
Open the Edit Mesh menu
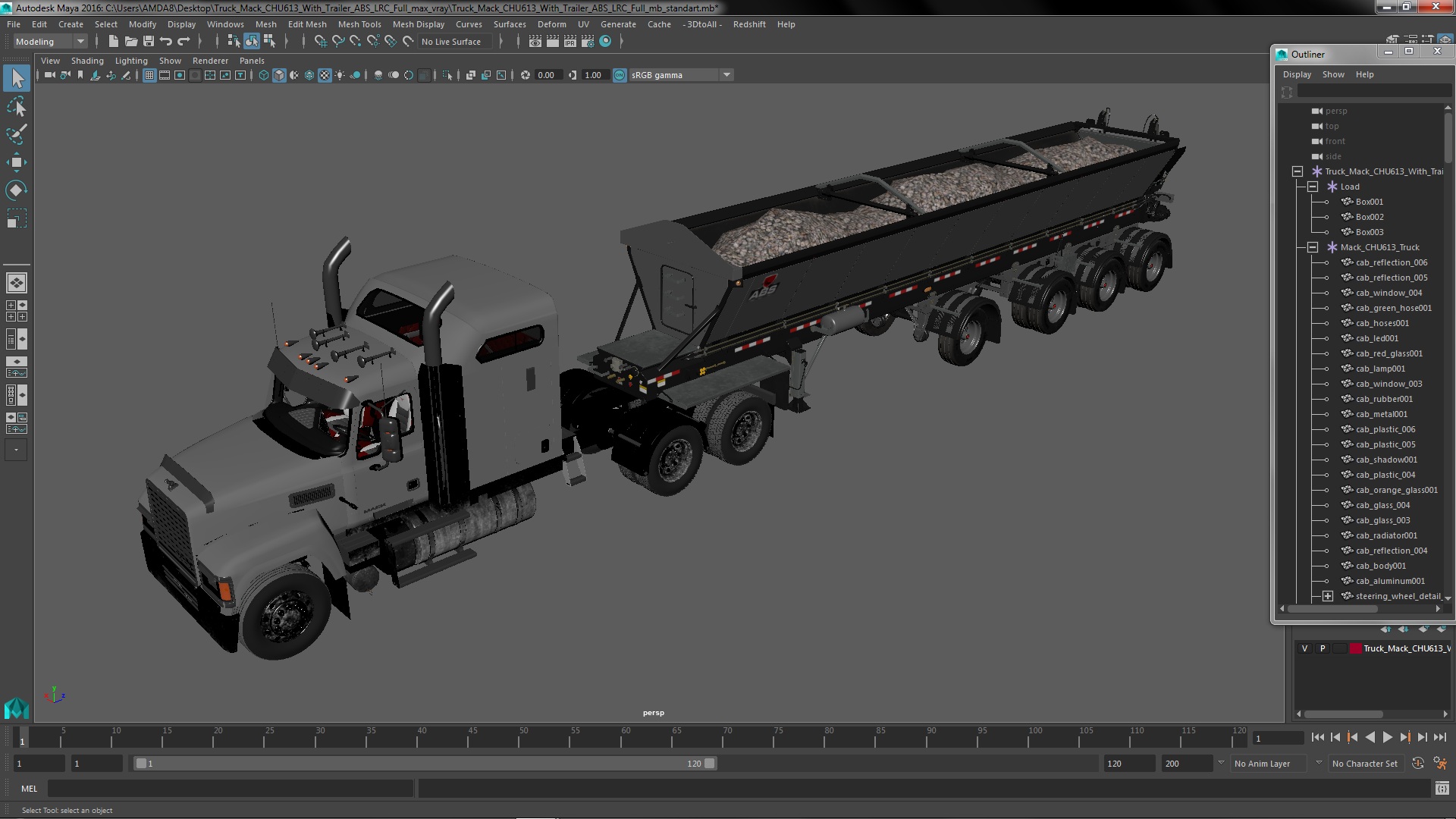coord(307,24)
